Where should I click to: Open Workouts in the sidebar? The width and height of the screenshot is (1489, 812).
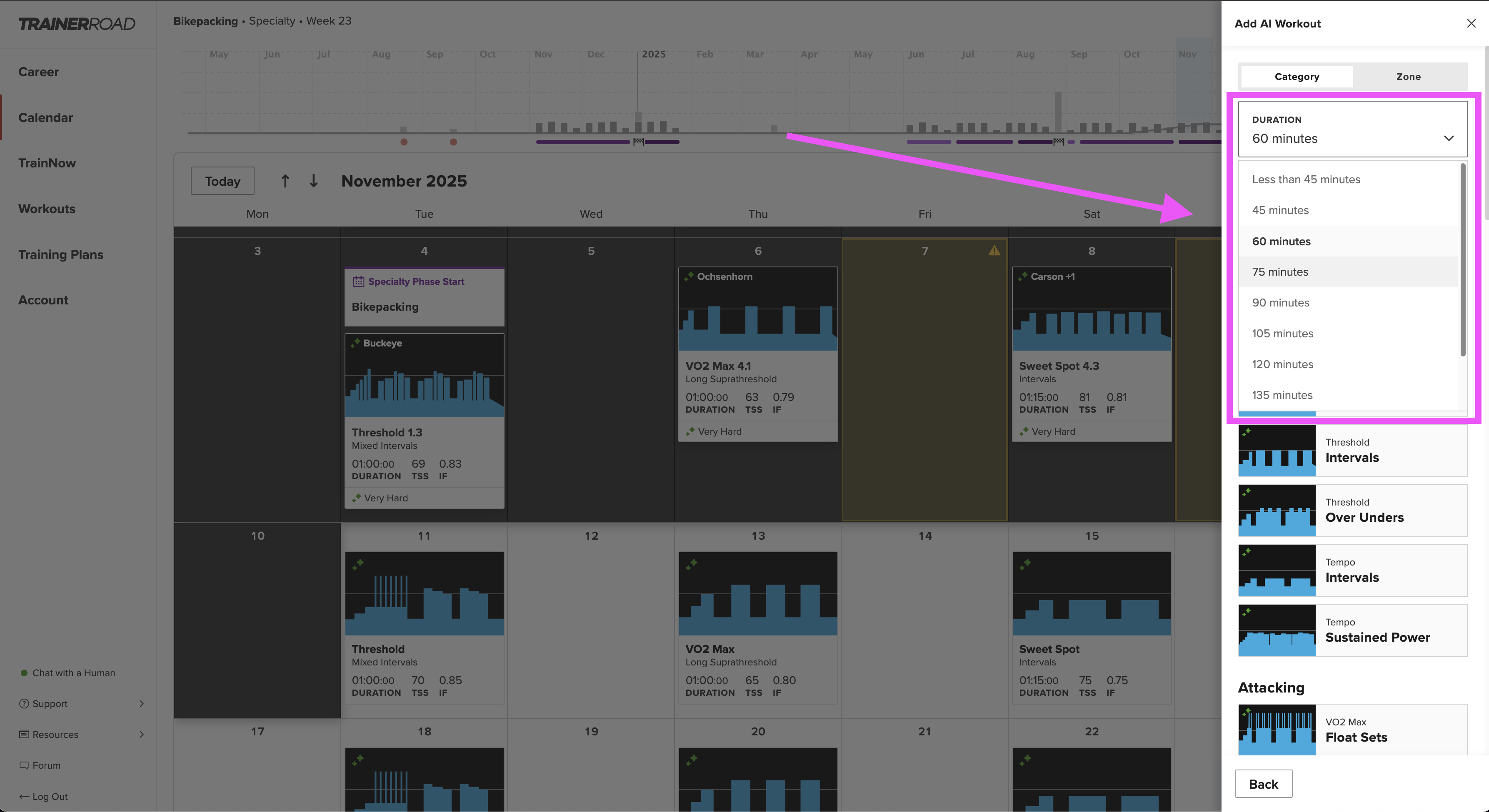click(x=47, y=209)
